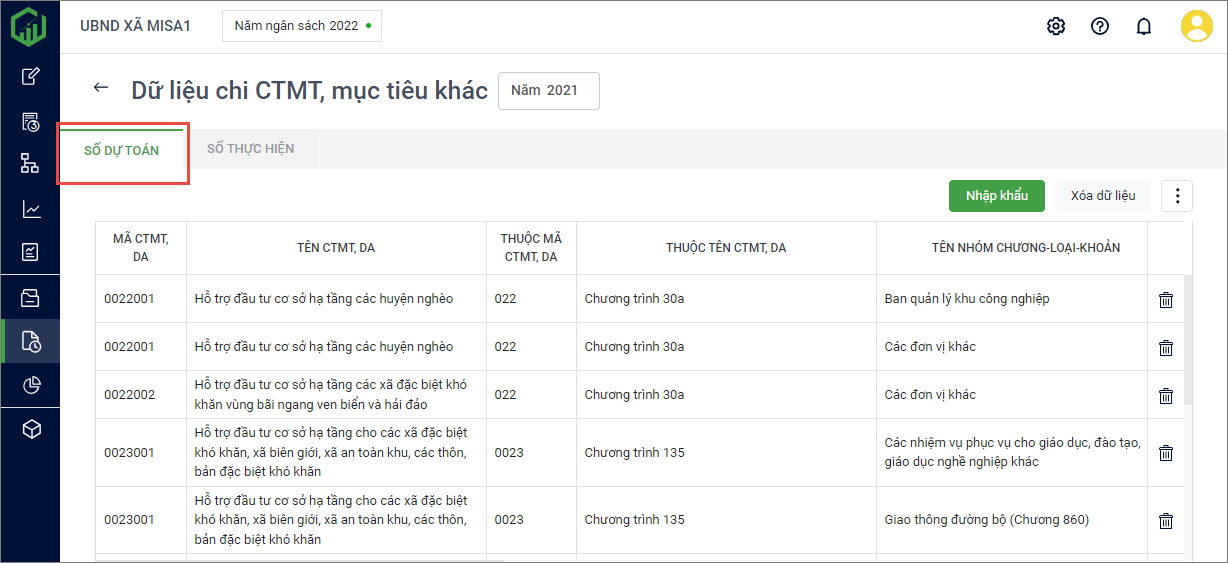Open the Năm 2021 year dropdown
The image size is (1228, 563).
(548, 90)
